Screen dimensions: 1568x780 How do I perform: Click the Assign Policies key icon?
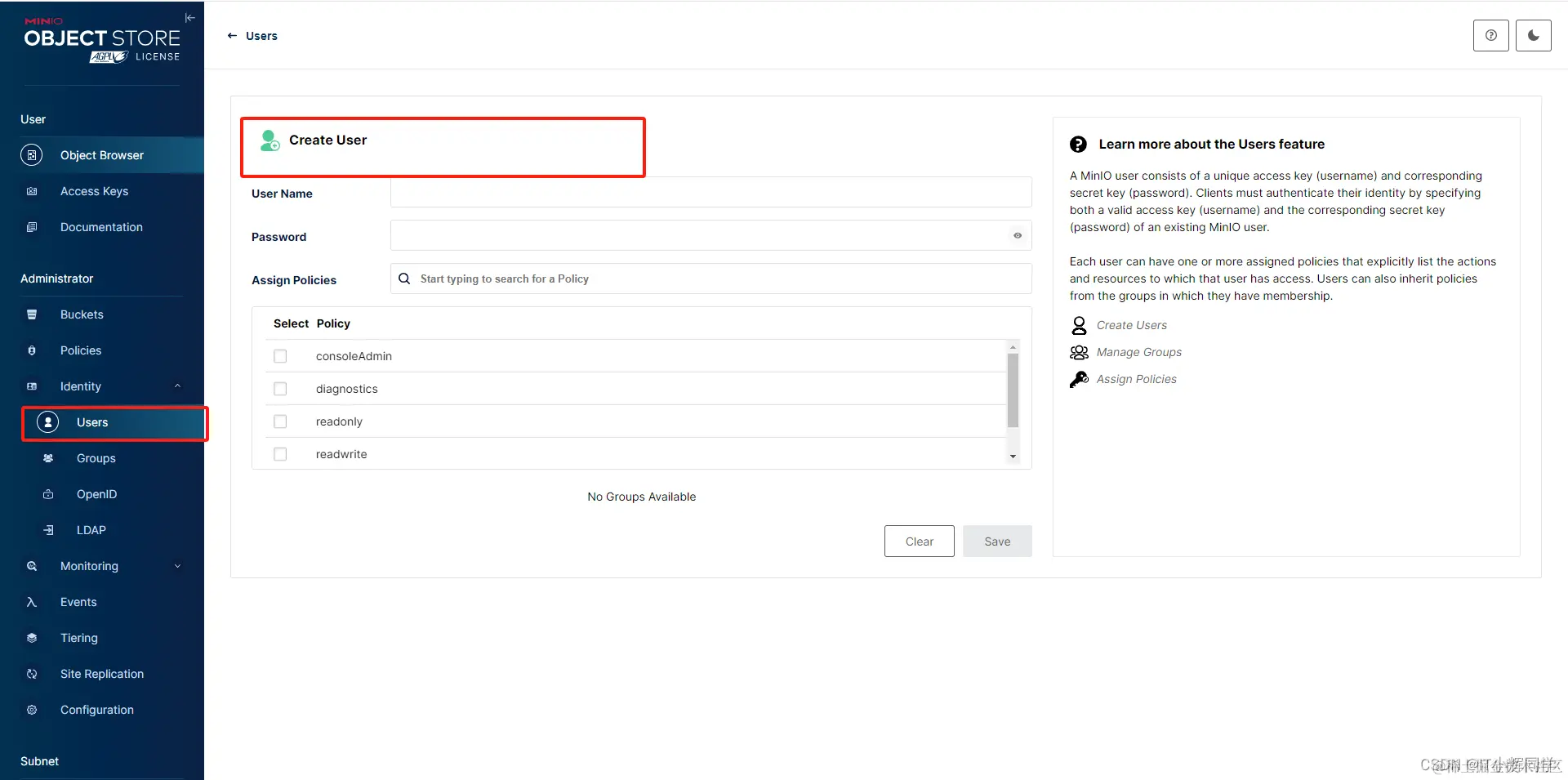1079,379
